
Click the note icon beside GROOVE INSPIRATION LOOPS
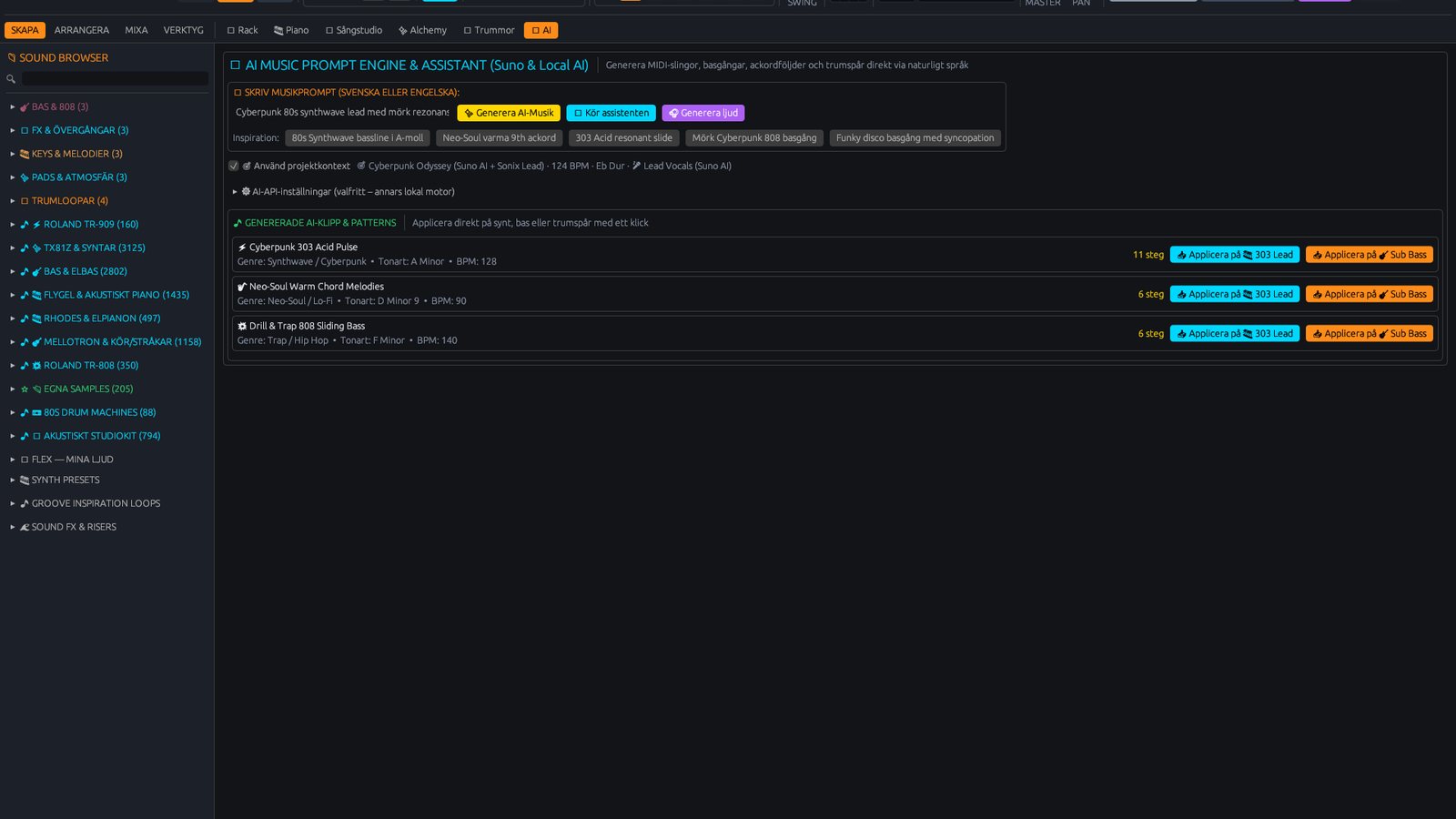tap(25, 503)
